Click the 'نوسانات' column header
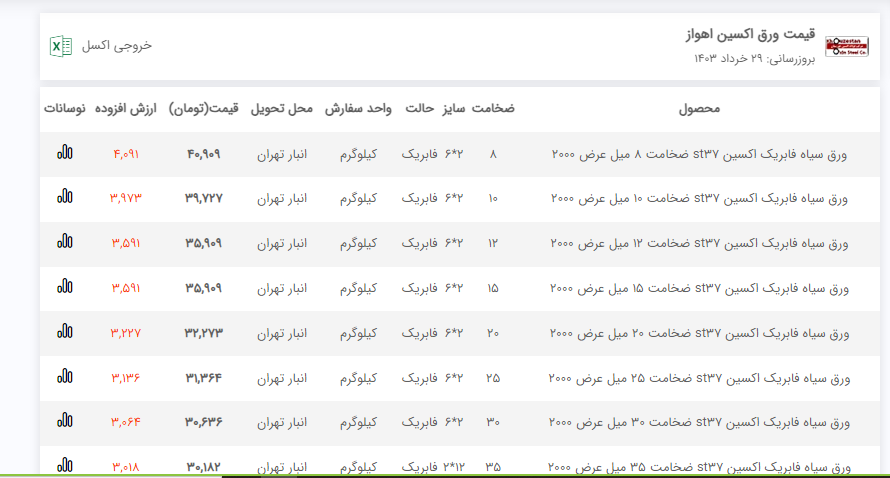 (65, 108)
